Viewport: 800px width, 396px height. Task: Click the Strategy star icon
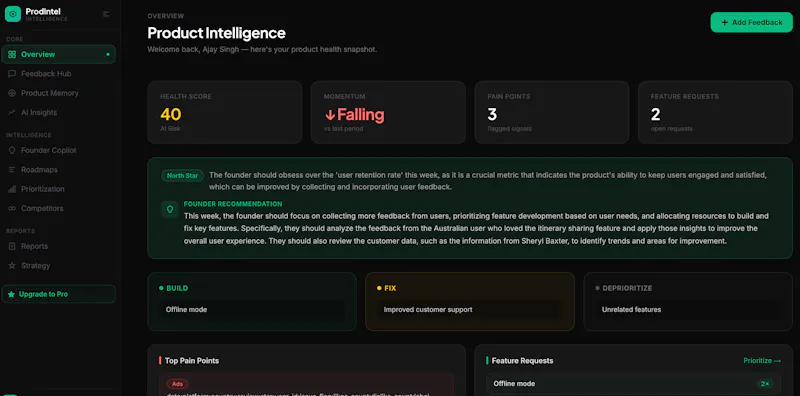coord(12,266)
